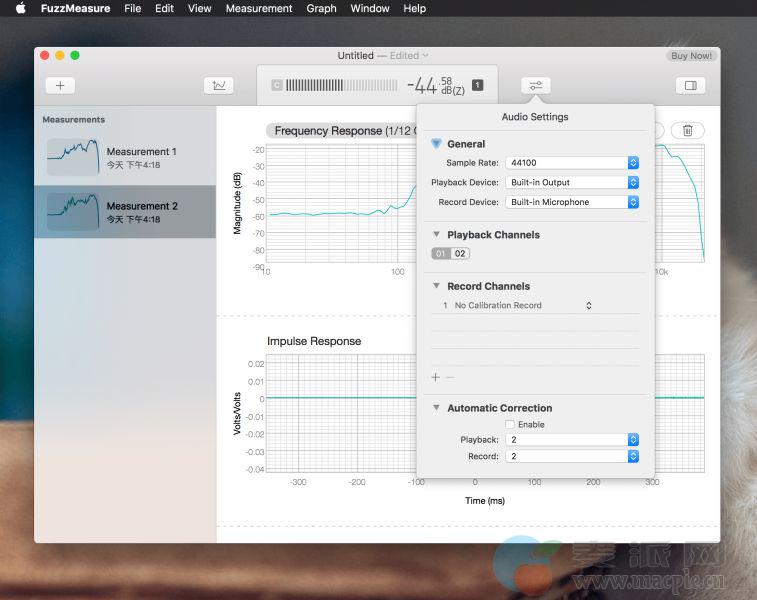The width and height of the screenshot is (757, 600).
Task: Toggle the sidebar panel icon in toolbar
Action: coord(690,86)
